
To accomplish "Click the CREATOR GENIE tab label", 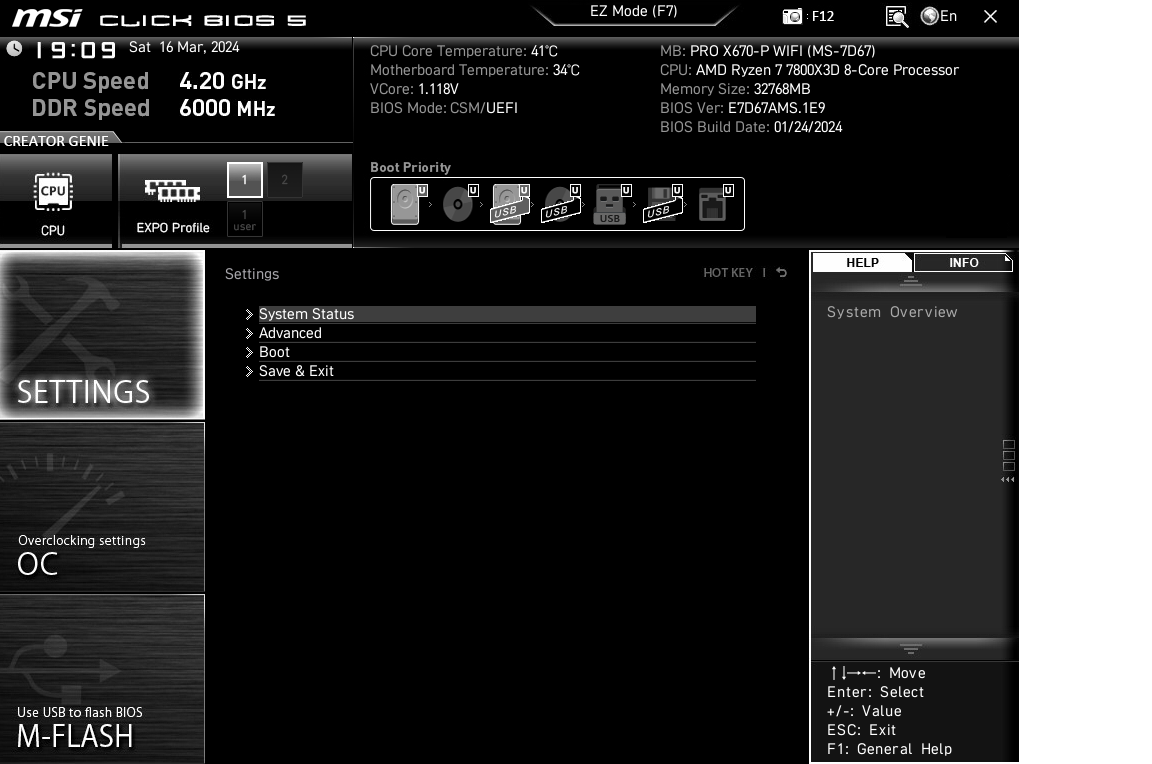I will [56, 141].
